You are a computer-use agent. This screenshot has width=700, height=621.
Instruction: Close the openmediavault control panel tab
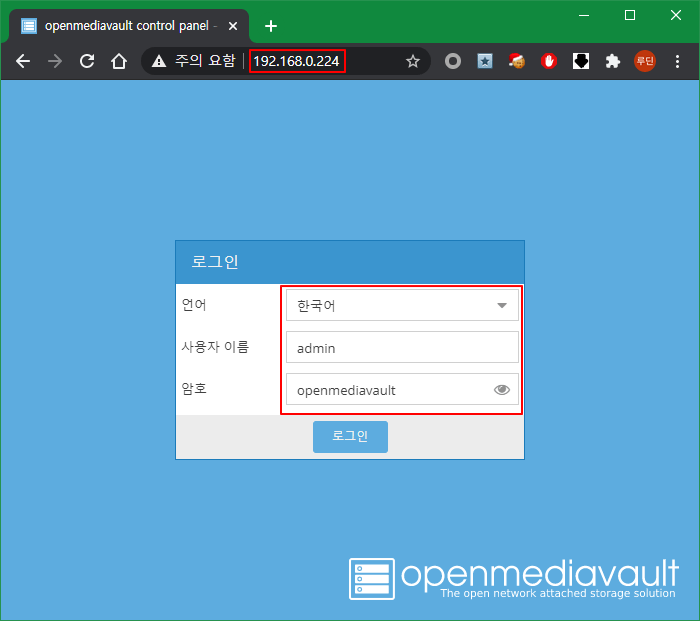coord(233,26)
